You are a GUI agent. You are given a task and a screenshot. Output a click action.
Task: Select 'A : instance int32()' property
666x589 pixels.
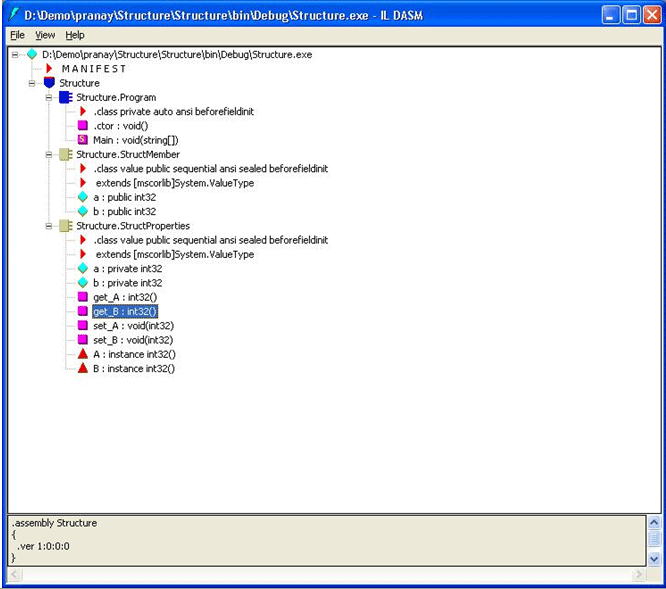[134, 354]
